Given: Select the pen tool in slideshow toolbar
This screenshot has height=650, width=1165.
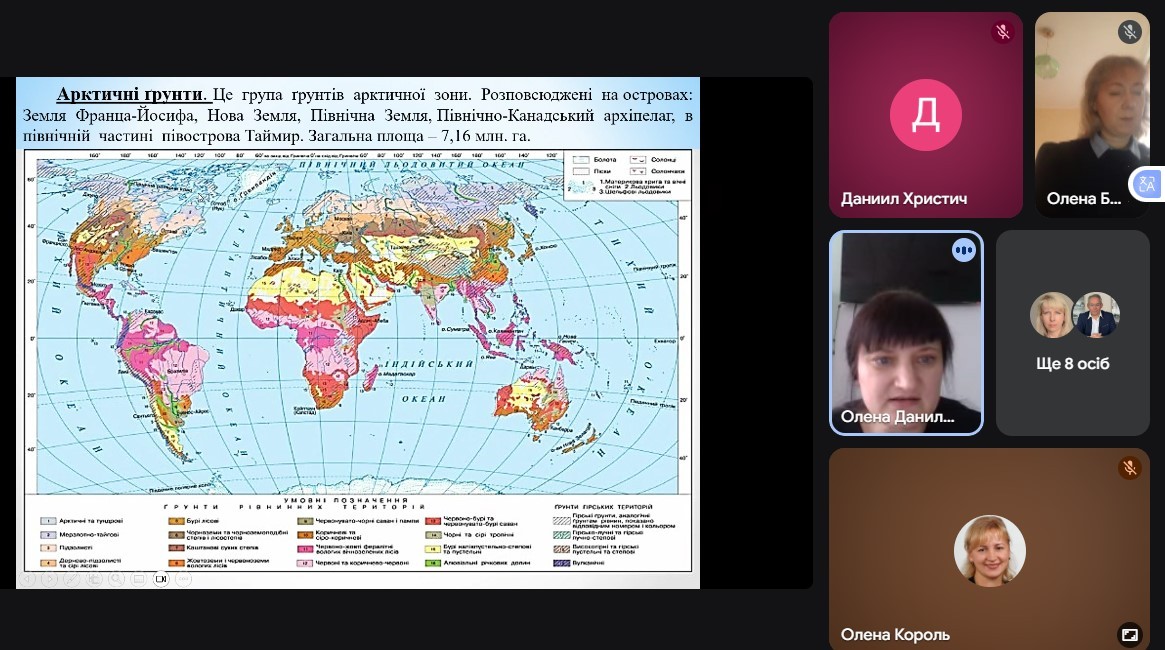Looking at the screenshot, I should [x=73, y=578].
